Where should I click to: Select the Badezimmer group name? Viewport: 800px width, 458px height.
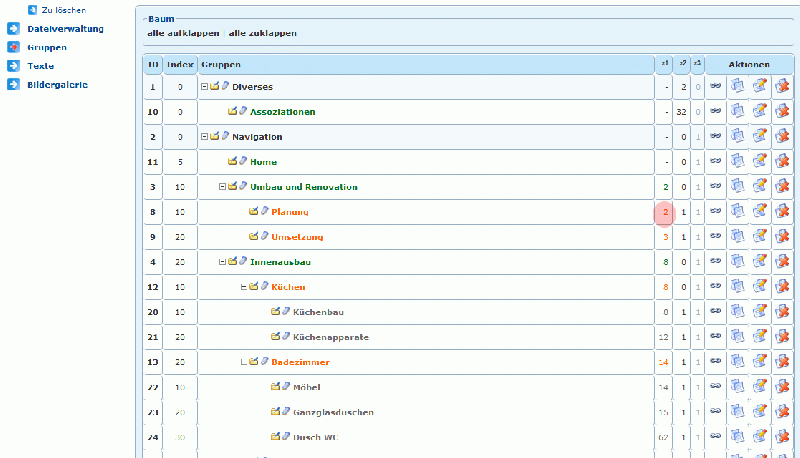[301, 362]
